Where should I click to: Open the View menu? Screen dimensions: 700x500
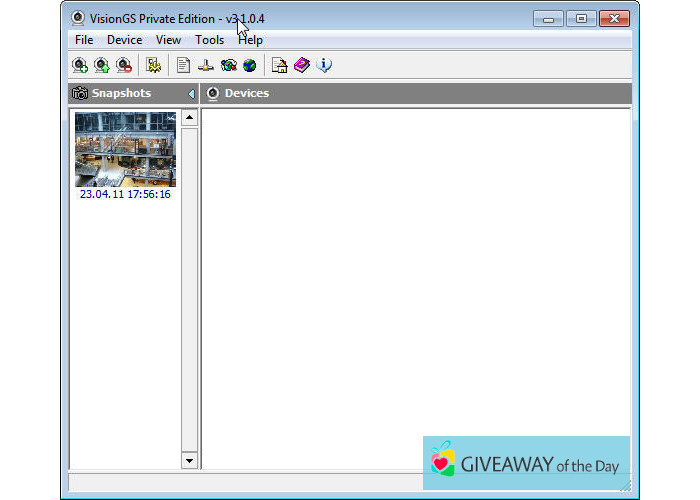169,40
